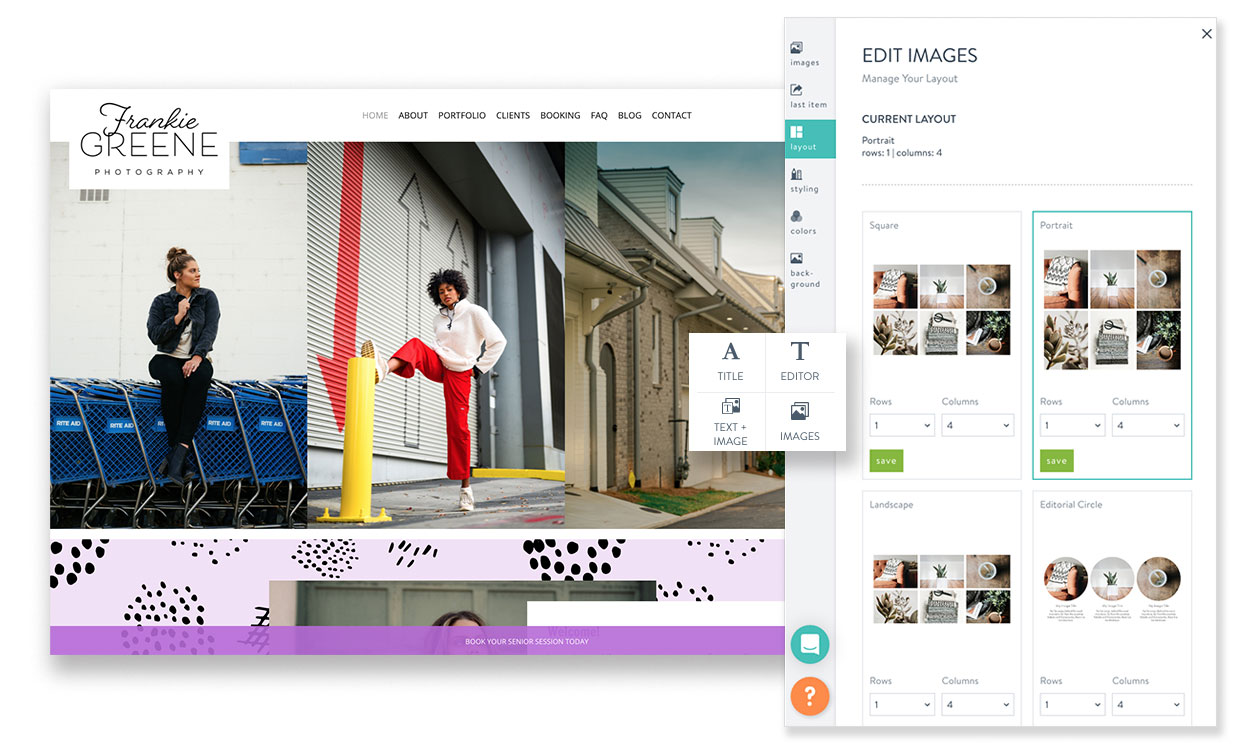The width and height of the screenshot is (1248, 744).
Task: Choose the Square layout preview
Action: tap(941, 310)
